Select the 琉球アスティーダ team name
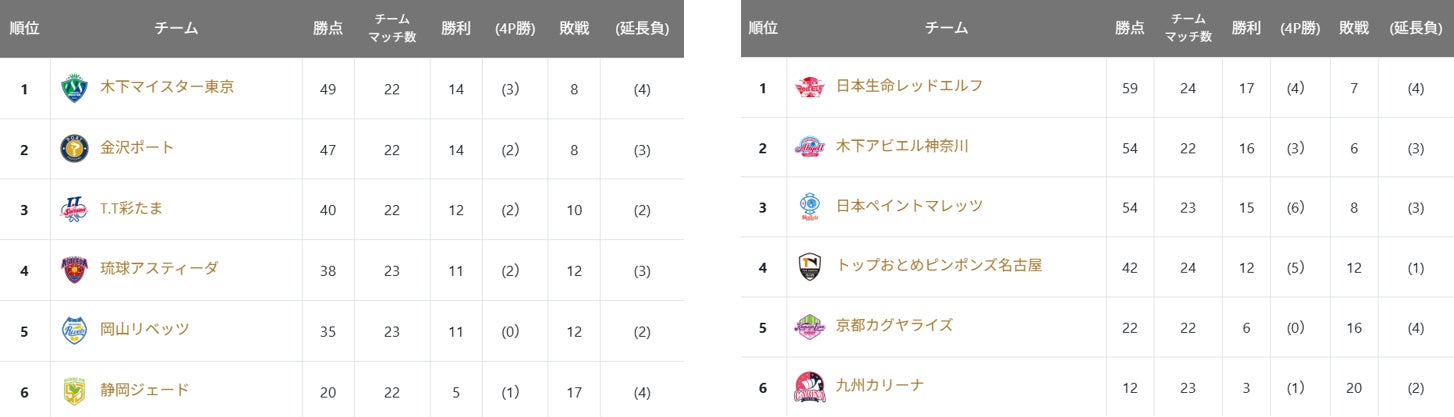Screen dimensions: 1454x417 point(159,268)
